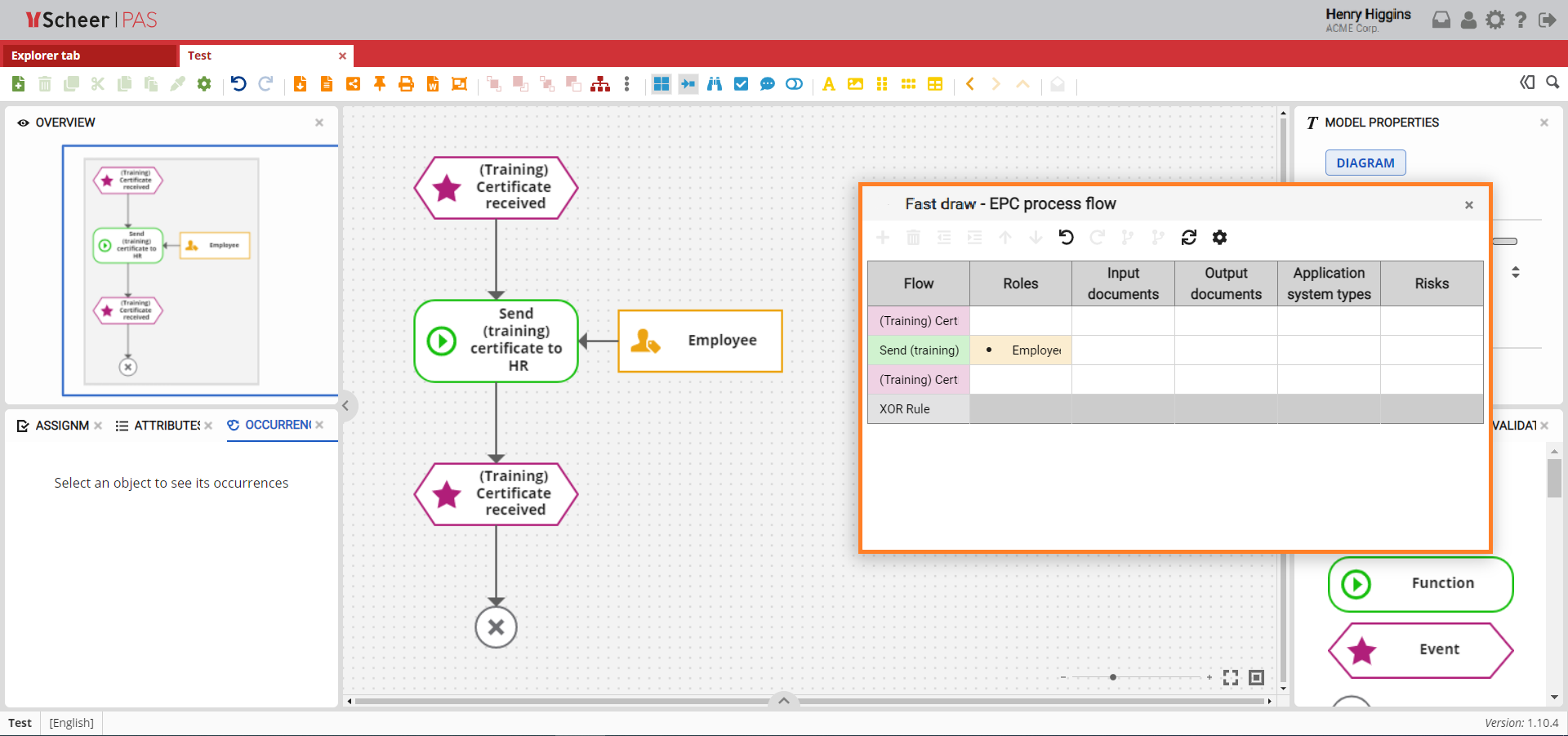Click the refresh icon in Fast draw
This screenshot has width=1568, height=736.
click(1189, 238)
